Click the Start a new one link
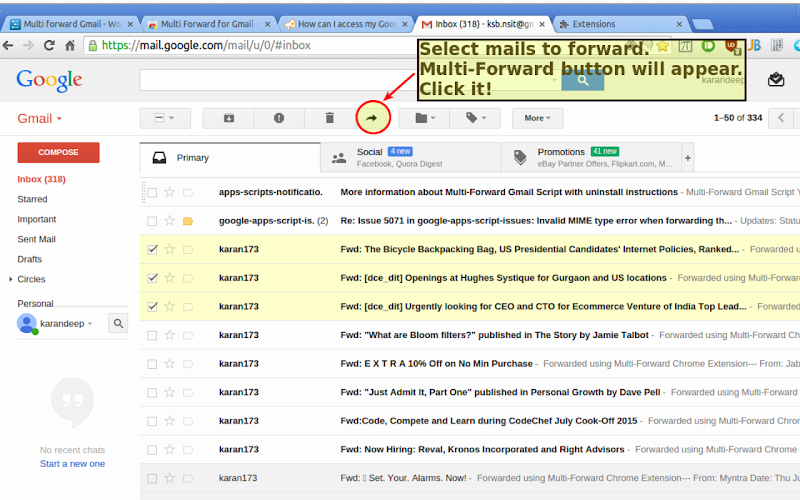The image size is (800, 500). [x=72, y=464]
